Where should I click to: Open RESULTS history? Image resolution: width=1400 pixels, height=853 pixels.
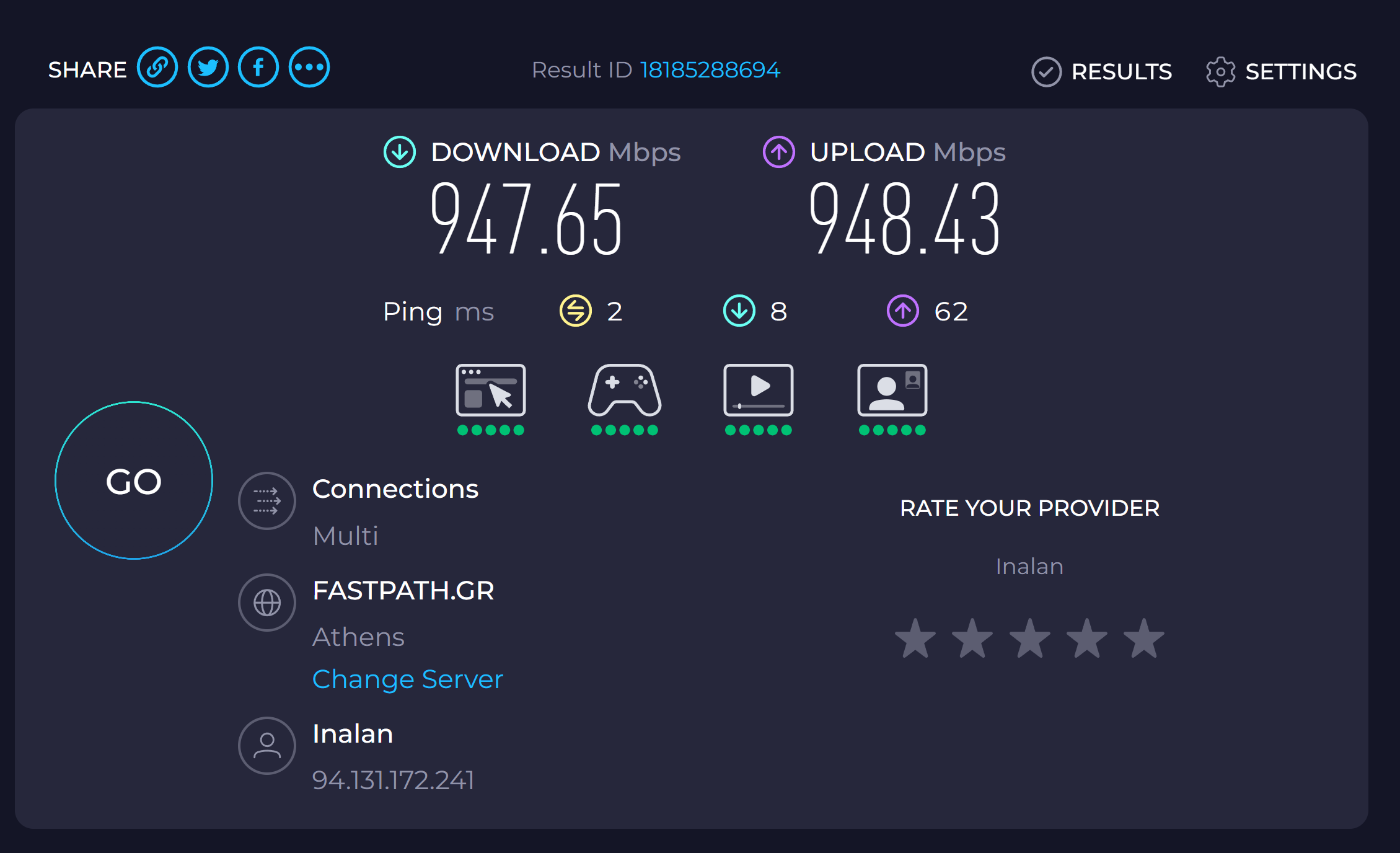(x=1102, y=72)
